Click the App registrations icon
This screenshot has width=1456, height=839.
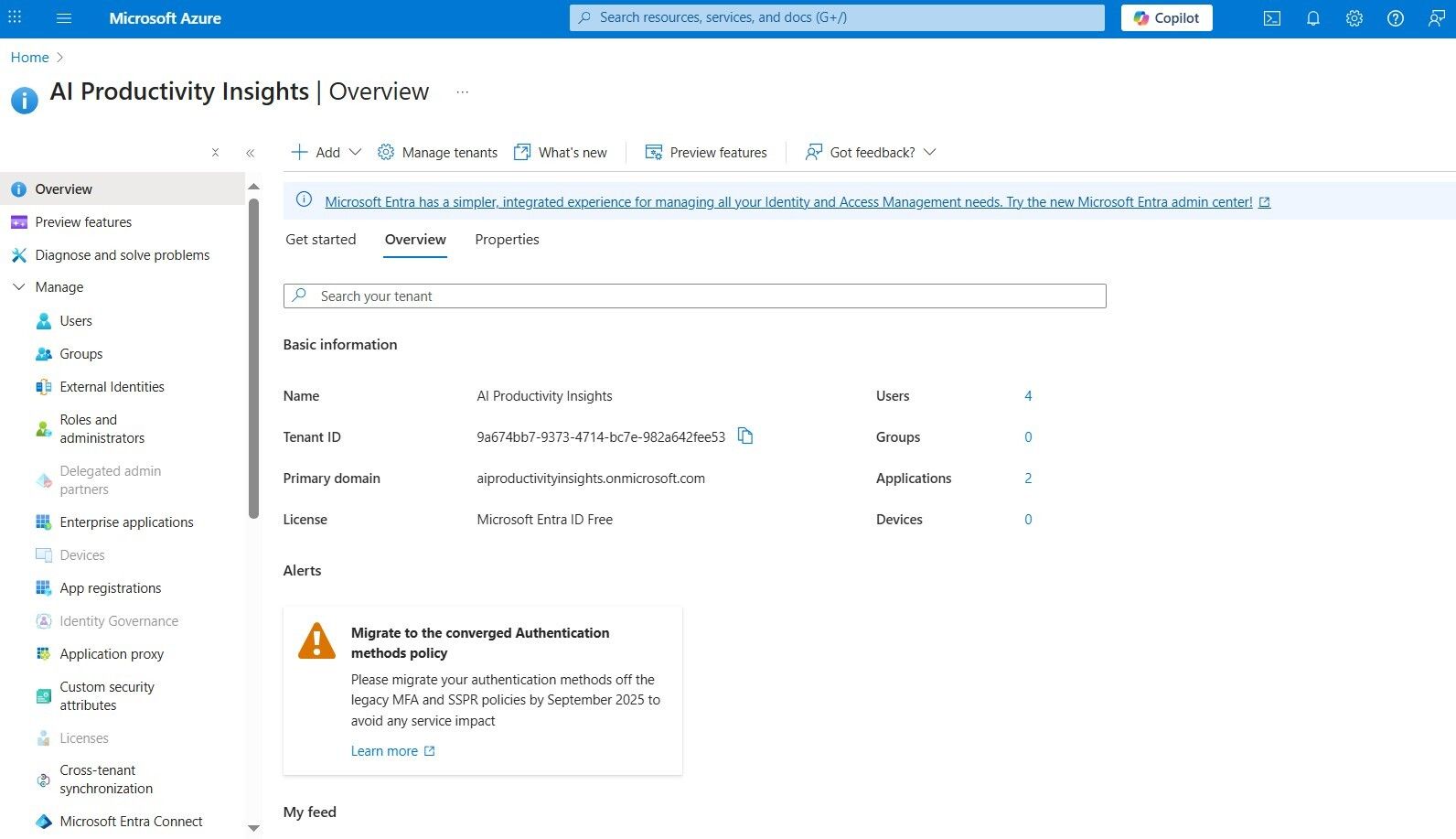click(44, 588)
